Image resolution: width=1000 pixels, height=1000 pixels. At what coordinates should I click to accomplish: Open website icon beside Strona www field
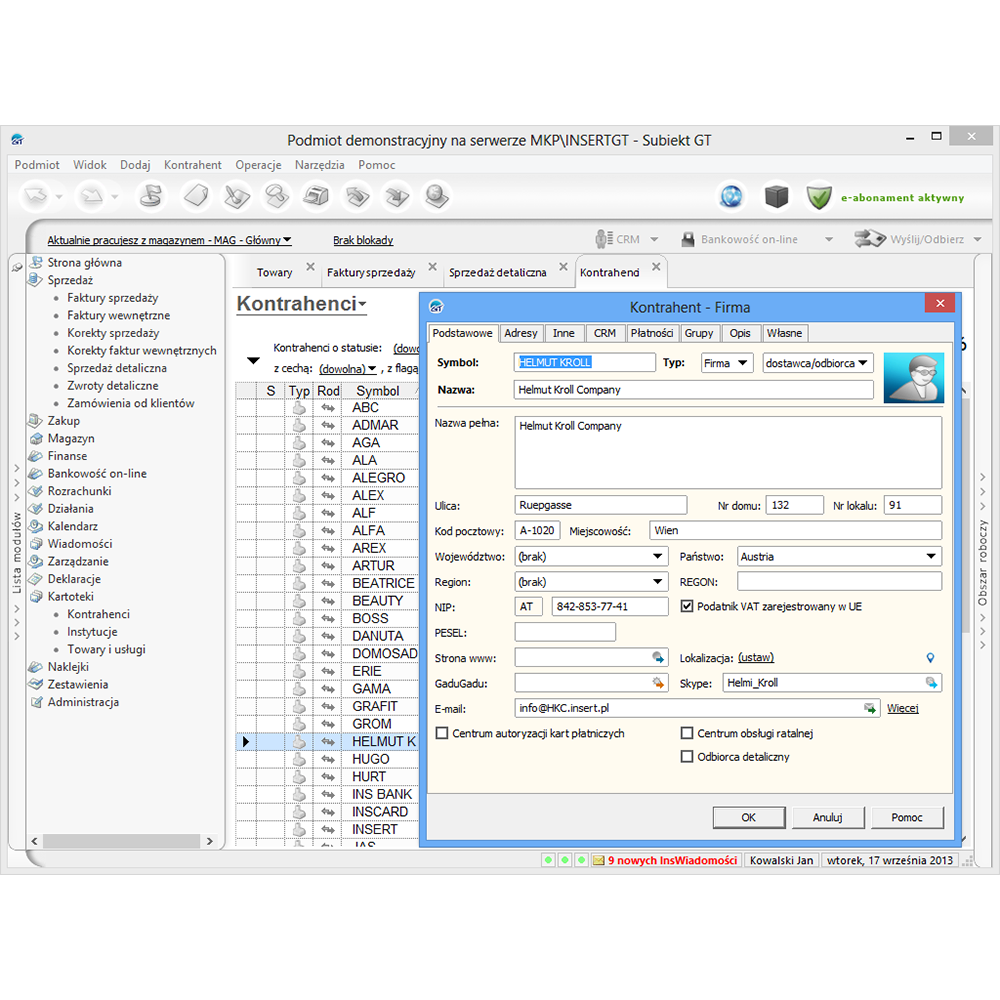point(658,657)
